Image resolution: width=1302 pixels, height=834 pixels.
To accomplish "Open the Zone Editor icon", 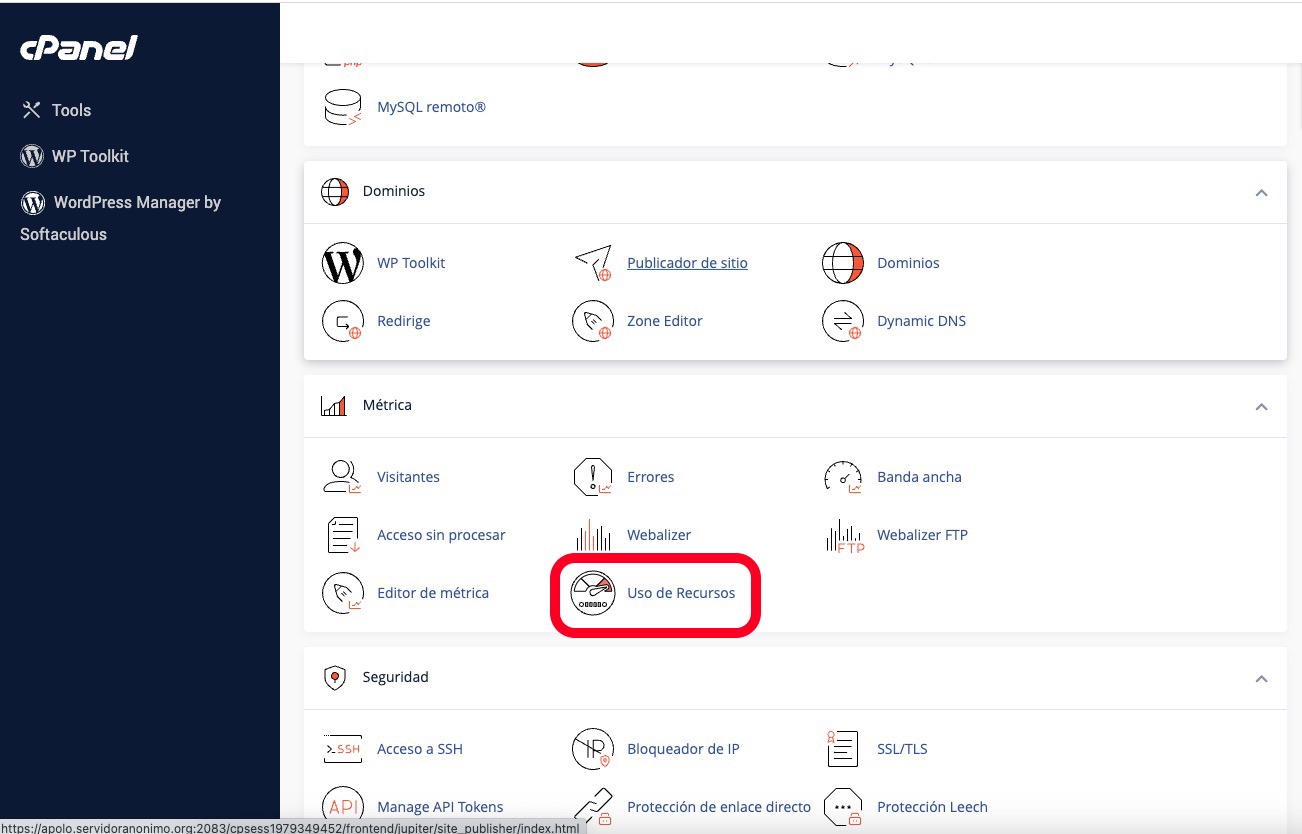I will (592, 321).
